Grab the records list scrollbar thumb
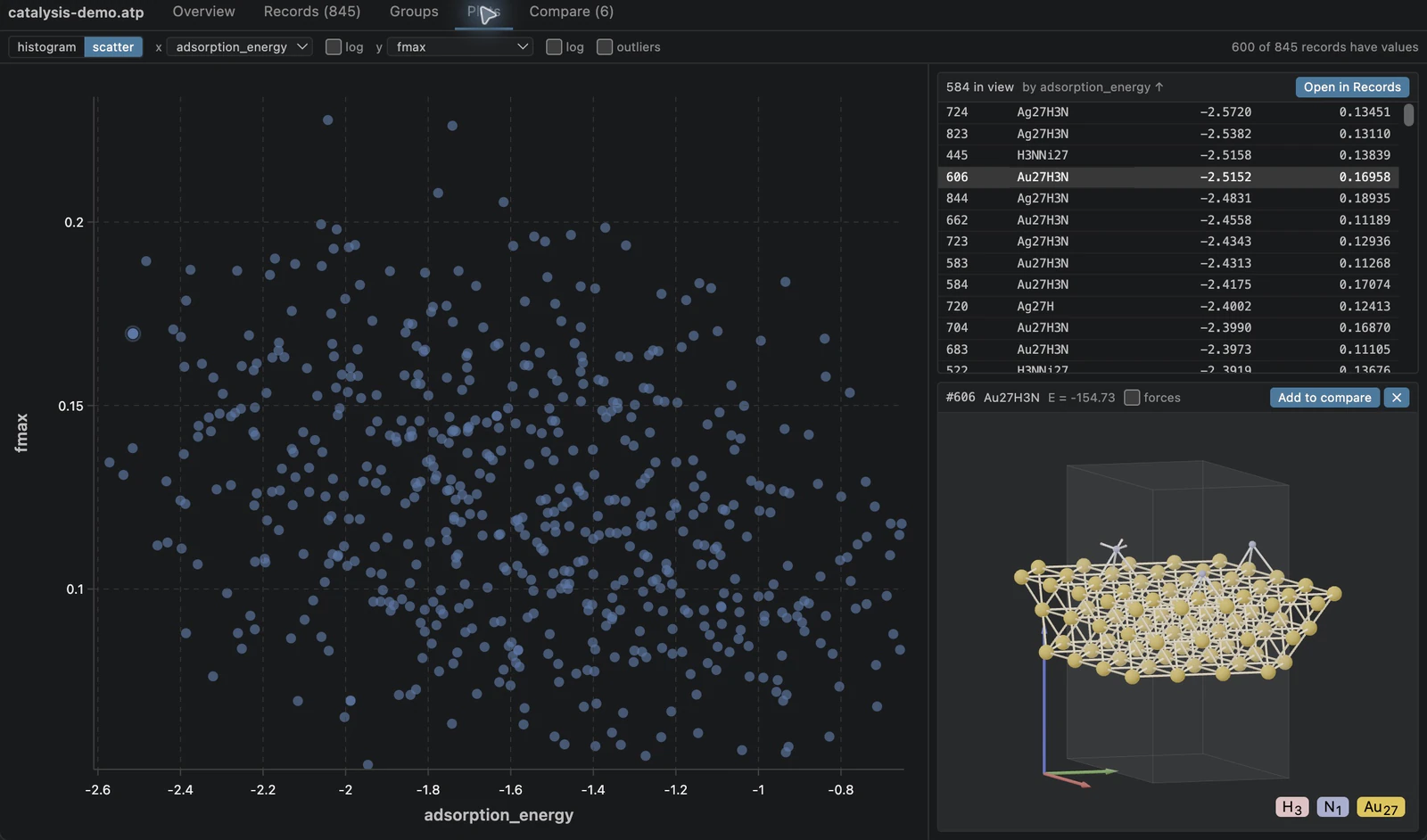The height and width of the screenshot is (840, 1427). click(1409, 115)
